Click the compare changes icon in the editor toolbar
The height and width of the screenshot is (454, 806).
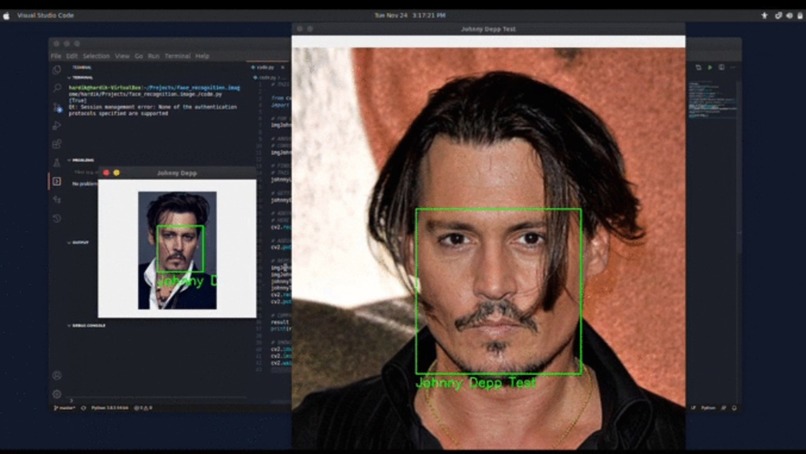click(698, 67)
